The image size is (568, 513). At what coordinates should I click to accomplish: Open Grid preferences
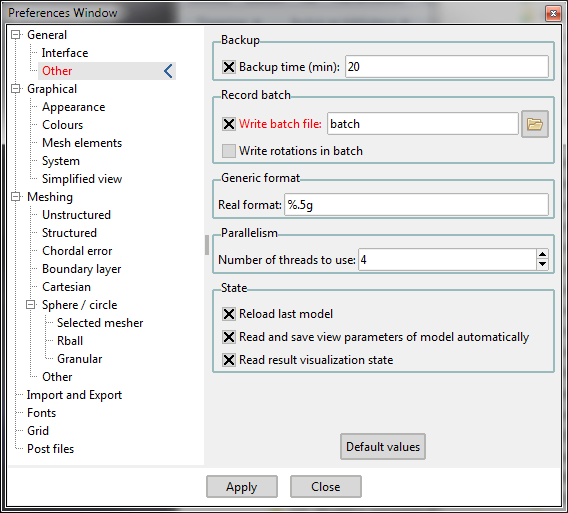[38, 431]
